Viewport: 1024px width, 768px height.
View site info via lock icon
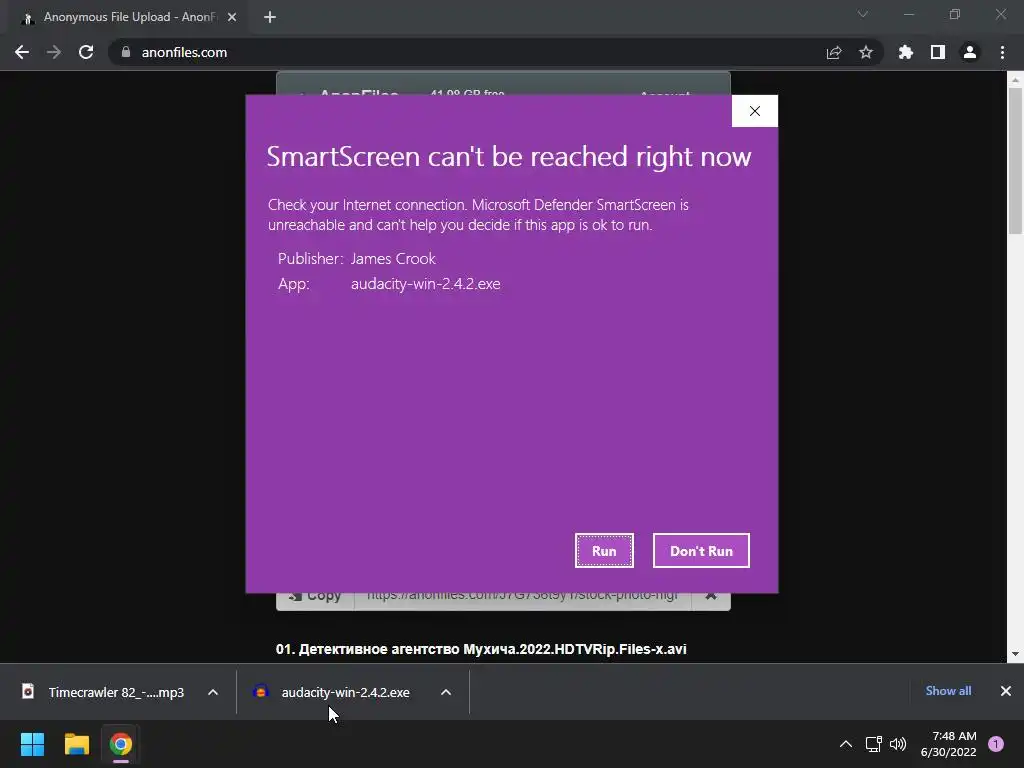[126, 52]
